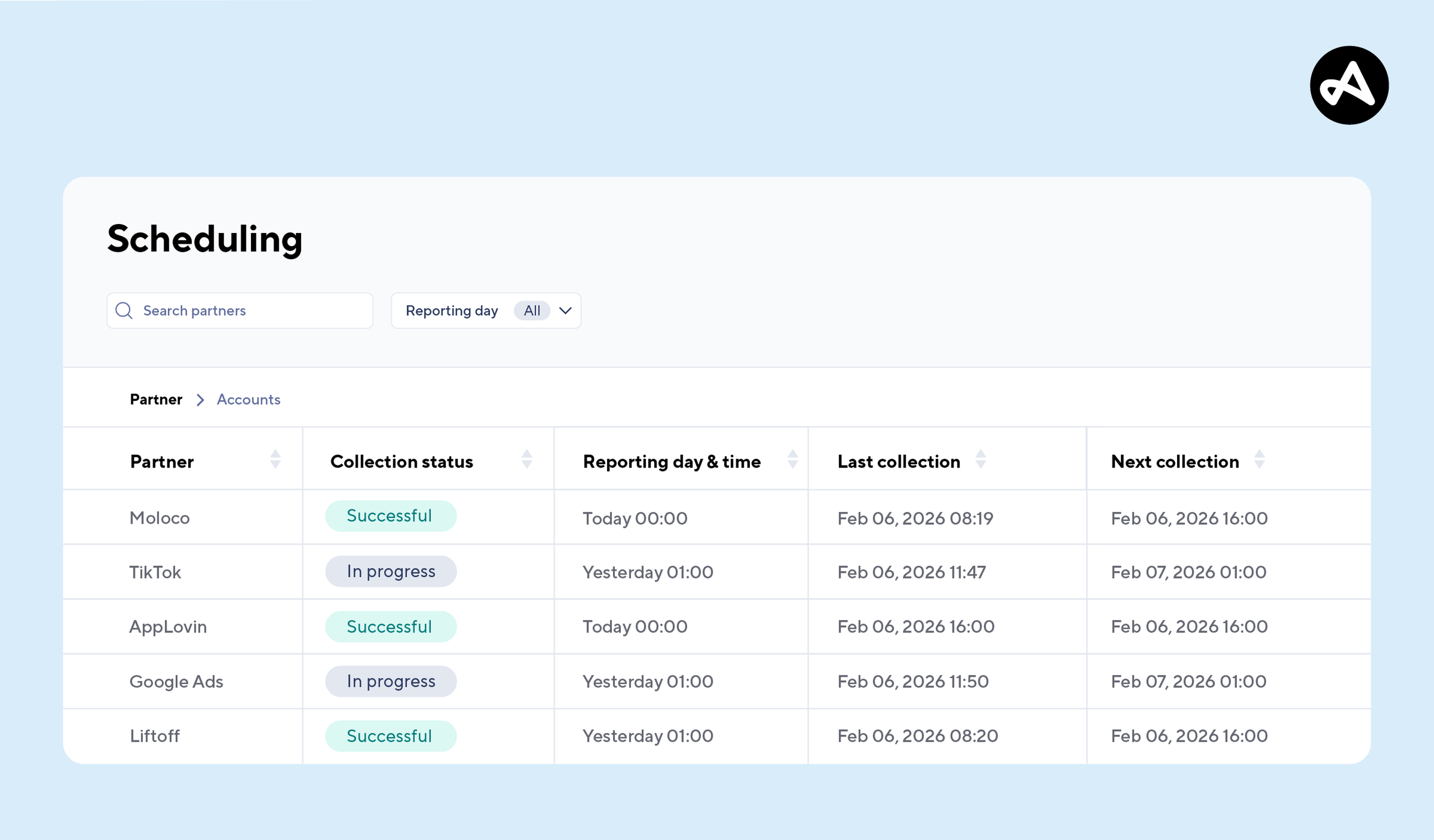Click TikTok's In progress badge
The image size is (1434, 840).
[x=390, y=571]
